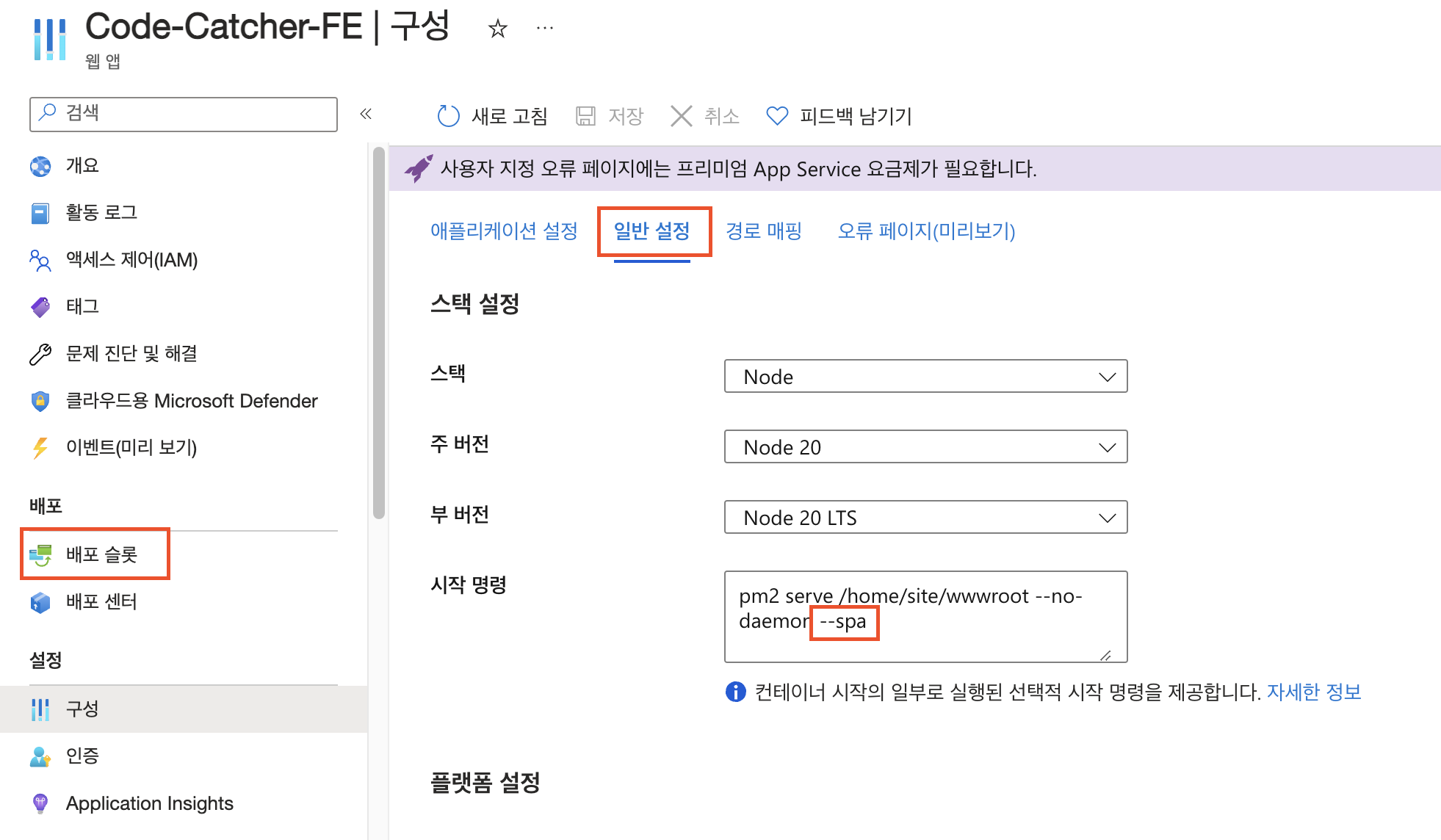1441x840 pixels.
Task: Click the favorite star icon next to title
Action: [498, 29]
